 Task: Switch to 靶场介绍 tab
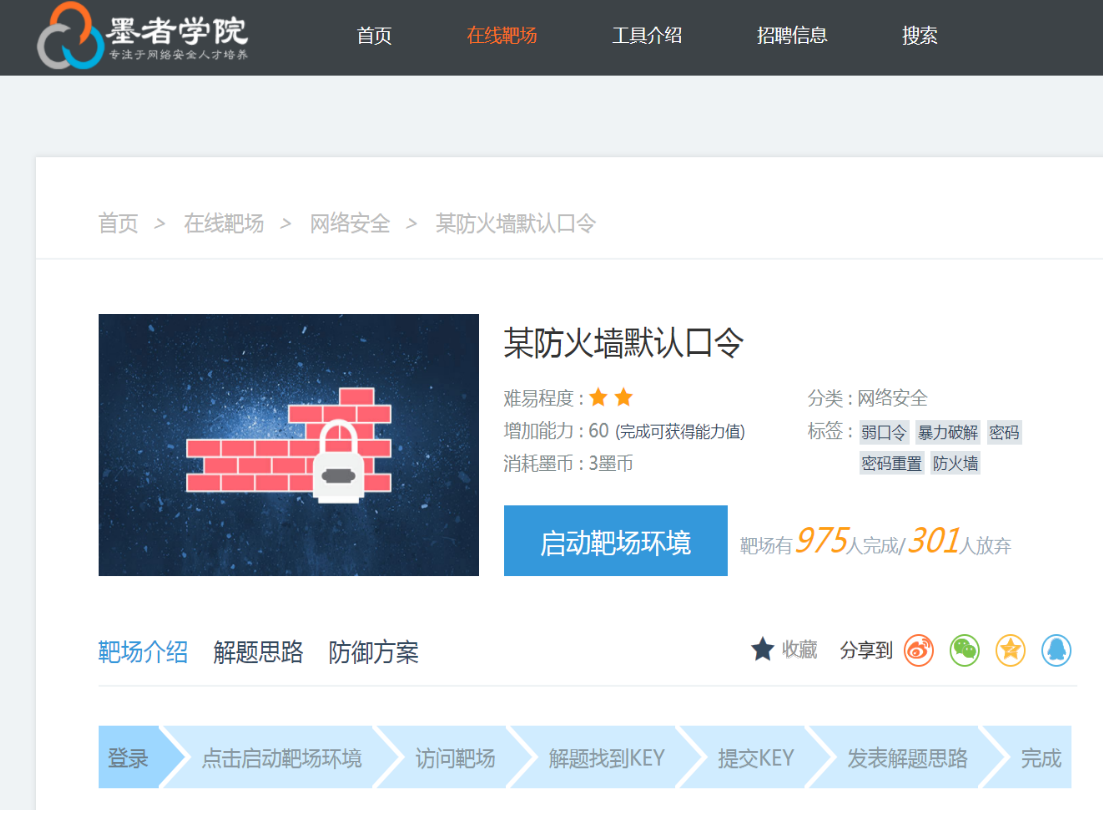(x=143, y=652)
